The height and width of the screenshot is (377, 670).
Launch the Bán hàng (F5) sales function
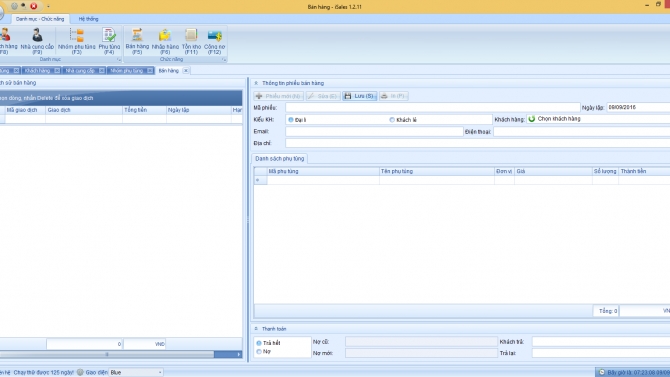[x=137, y=41]
